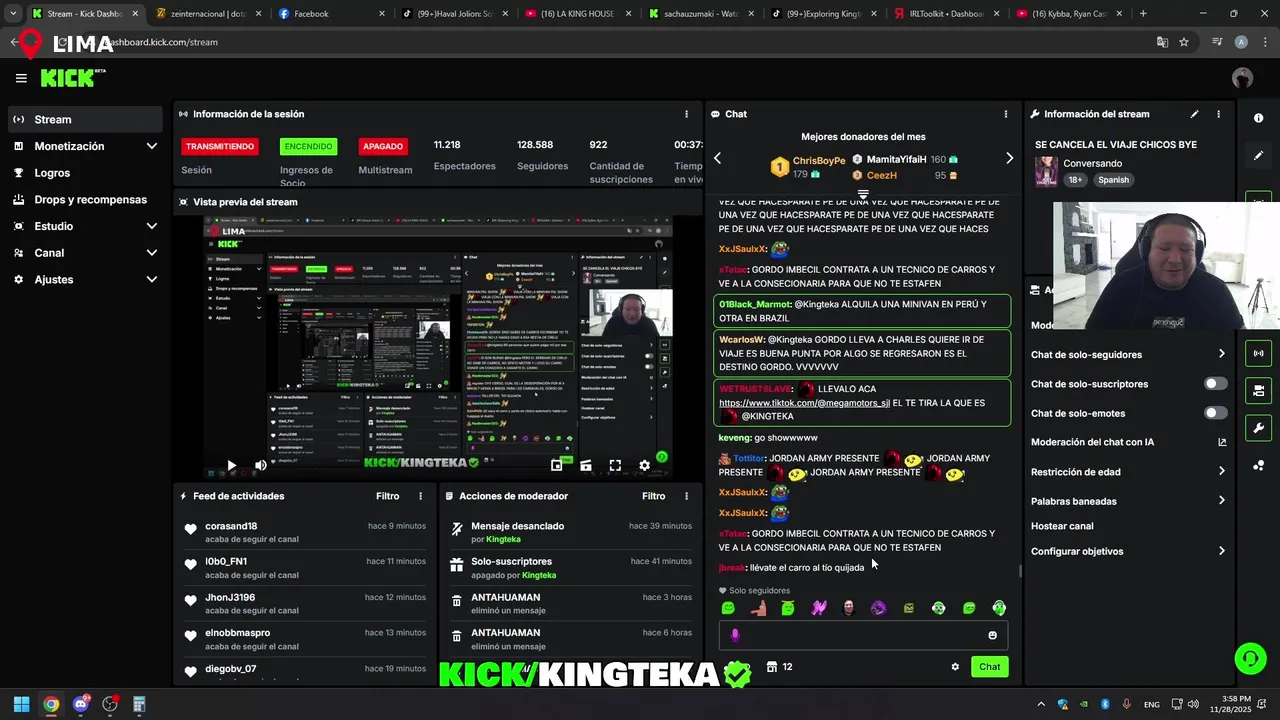The width and height of the screenshot is (1280, 720).
Task: Open Windows Start menu
Action: pyautogui.click(x=21, y=704)
